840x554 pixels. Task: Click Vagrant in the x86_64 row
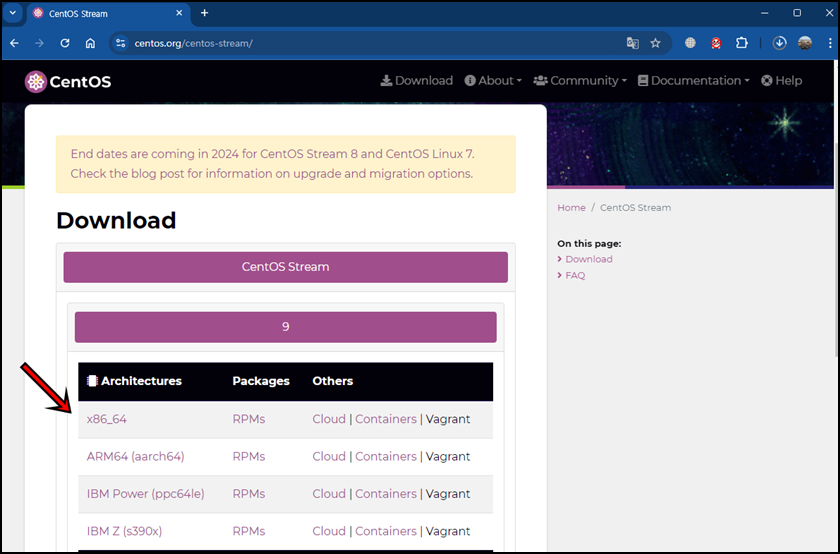(x=448, y=419)
